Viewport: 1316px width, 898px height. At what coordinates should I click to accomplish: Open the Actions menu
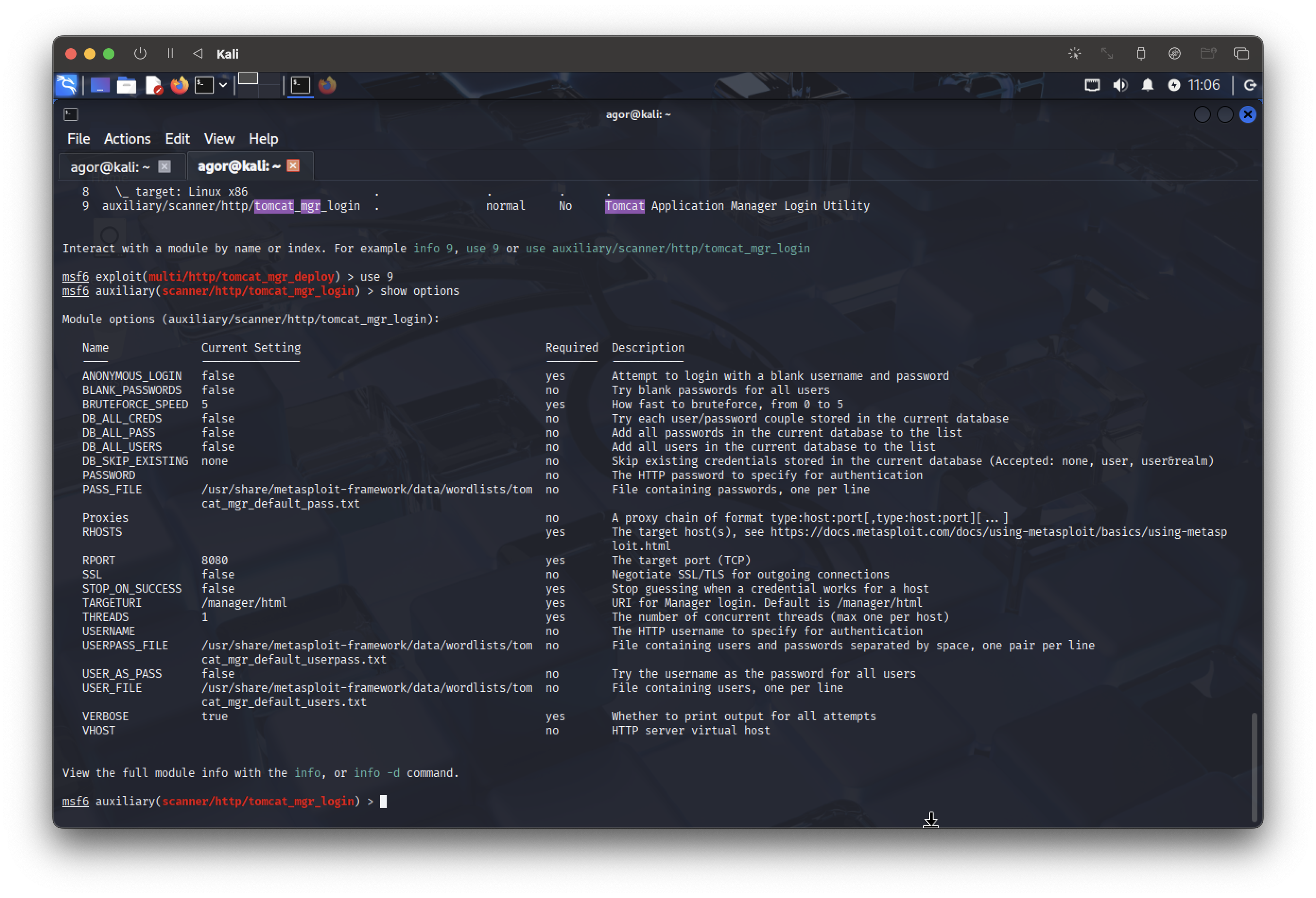(127, 139)
